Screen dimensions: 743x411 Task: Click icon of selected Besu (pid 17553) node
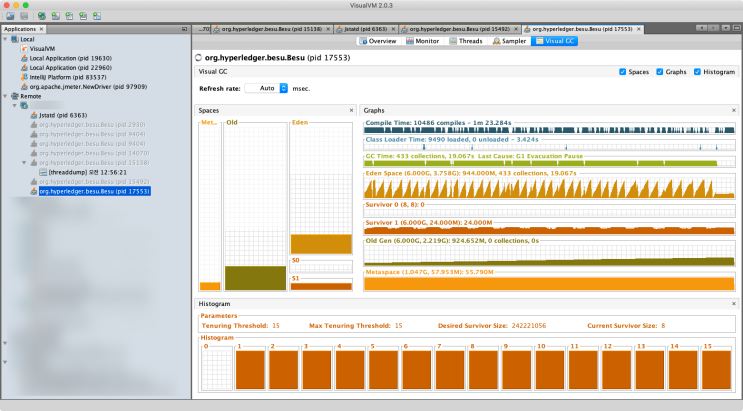coord(34,191)
